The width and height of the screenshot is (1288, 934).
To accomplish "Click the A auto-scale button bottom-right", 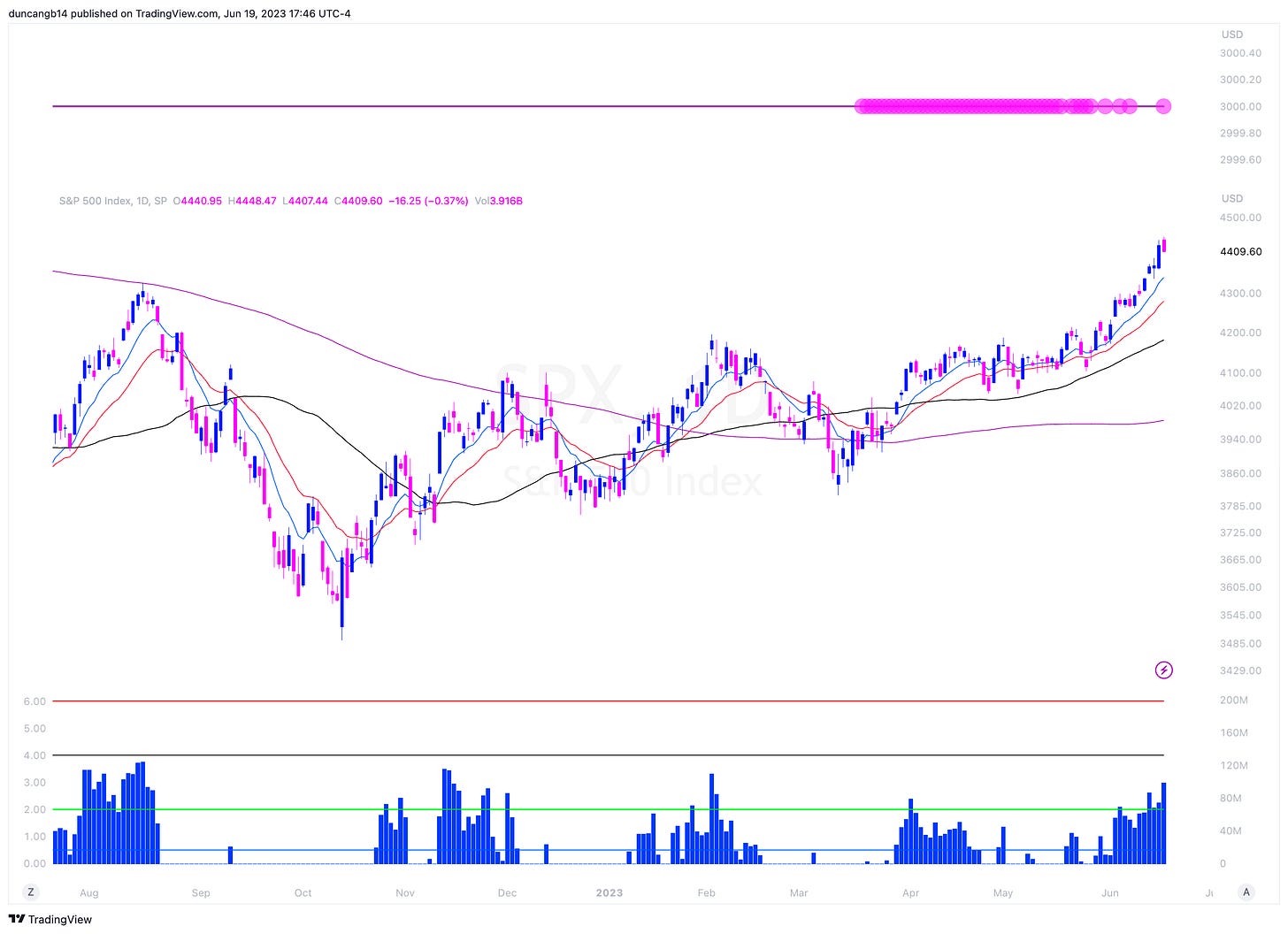I will pos(1246,892).
